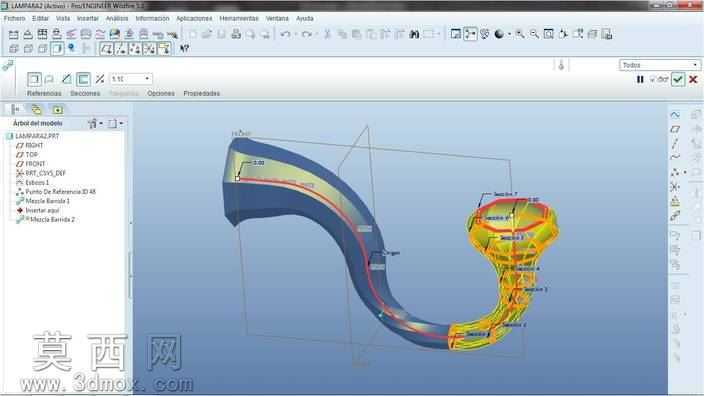Toggle solid creation option in dashboard
The image size is (704, 396).
34,79
